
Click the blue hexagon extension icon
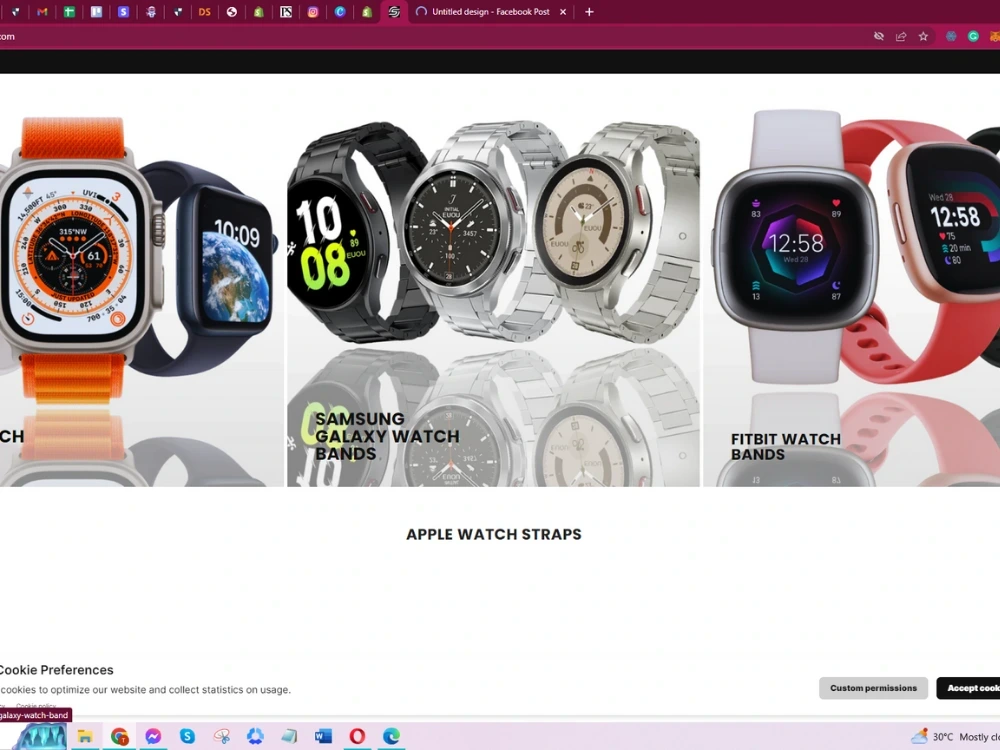point(951,36)
